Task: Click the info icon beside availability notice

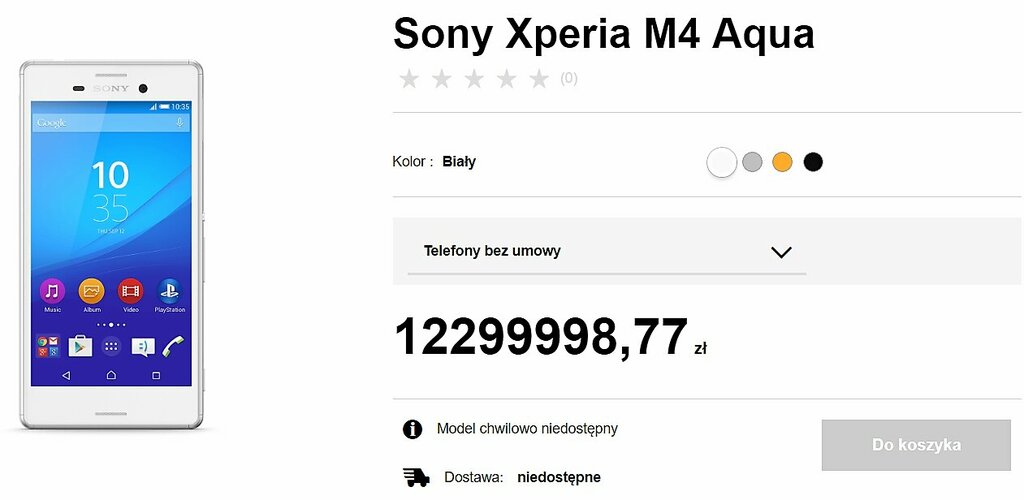Action: pos(412,429)
